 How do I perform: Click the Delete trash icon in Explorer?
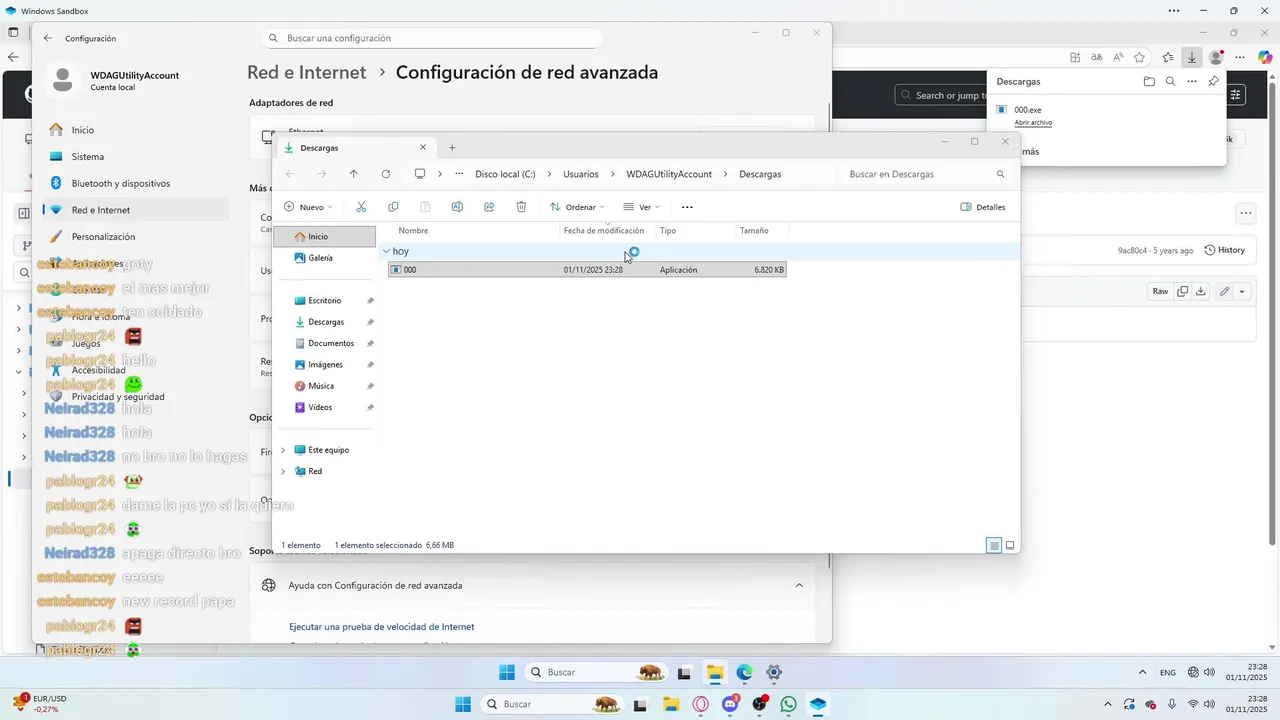coord(521,207)
